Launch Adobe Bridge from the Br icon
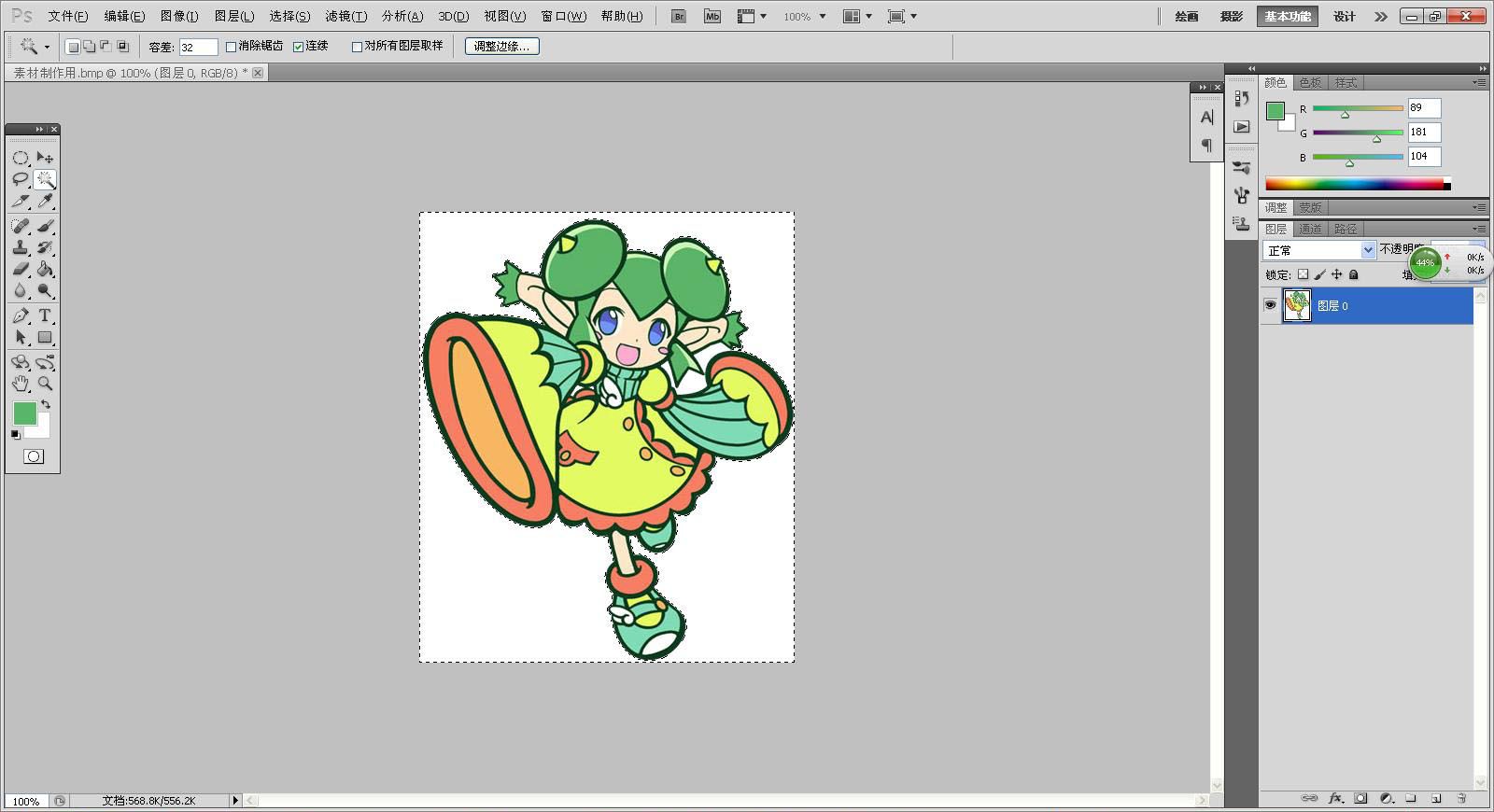Screen dimensions: 1494x812 click(679, 16)
